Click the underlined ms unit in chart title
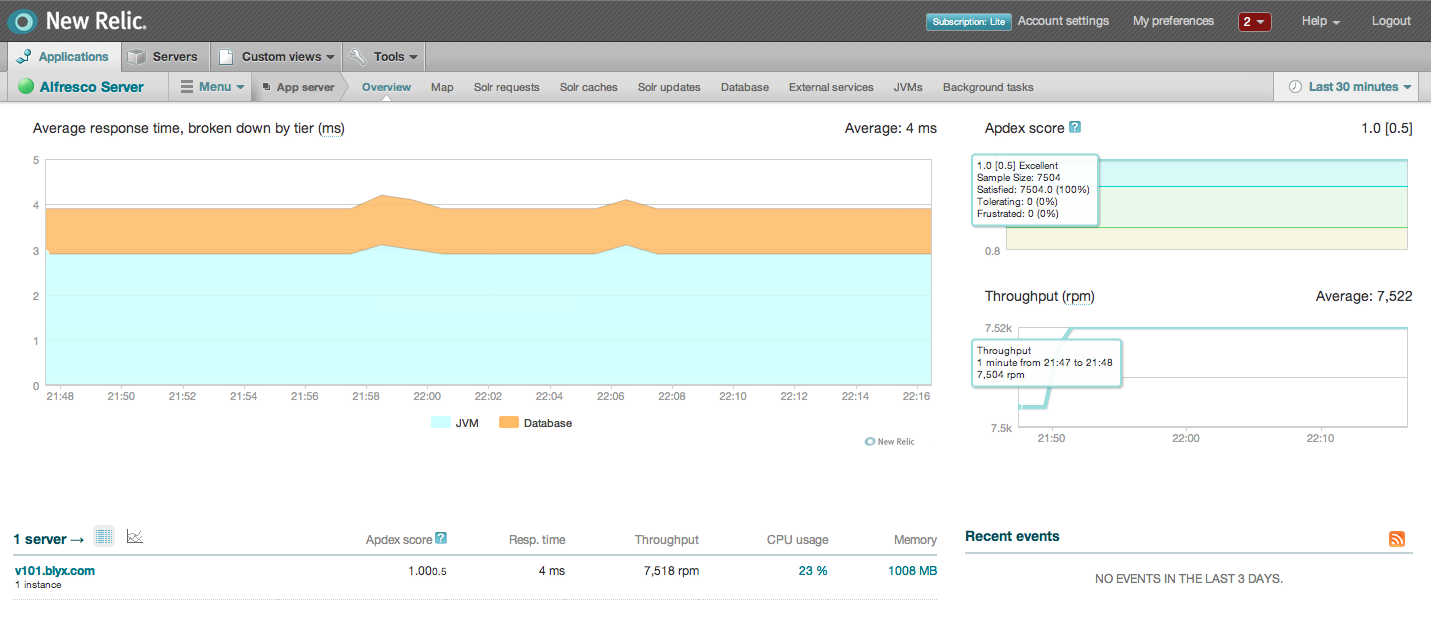1431x629 pixels. [x=331, y=128]
